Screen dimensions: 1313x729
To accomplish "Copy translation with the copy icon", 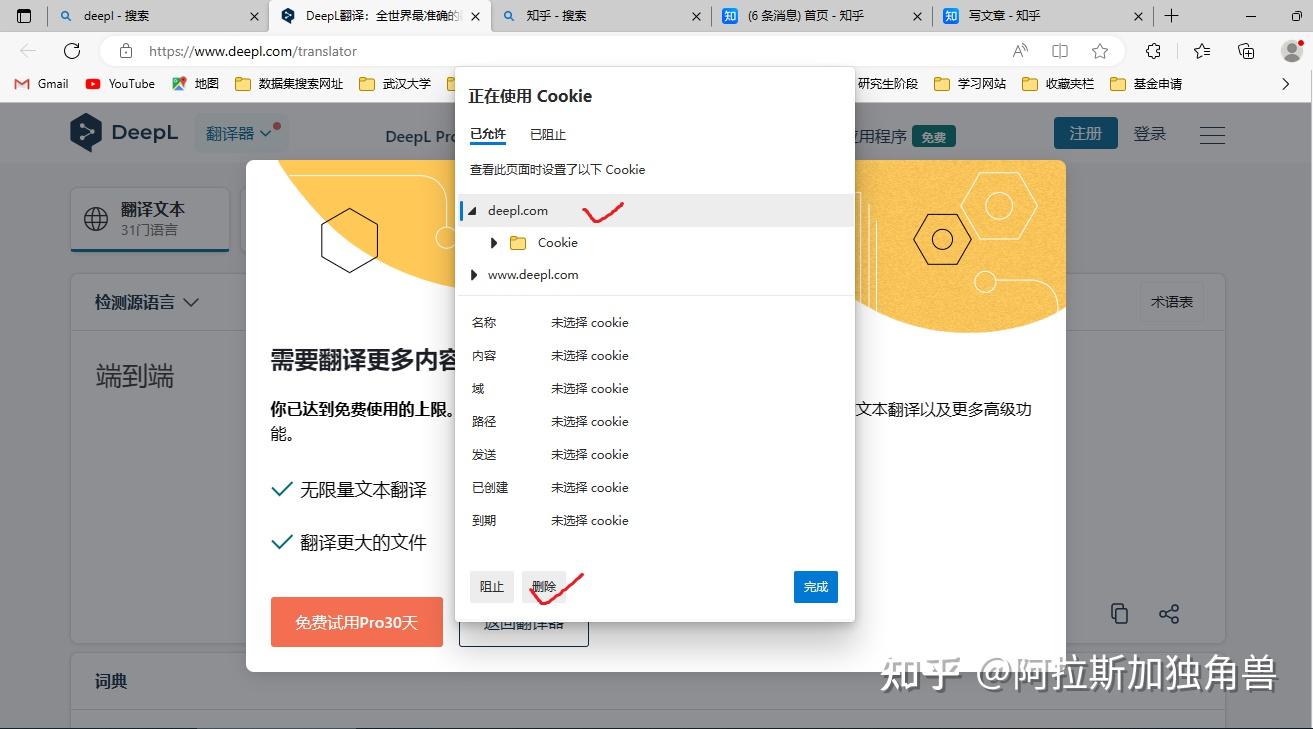I will coord(1119,614).
